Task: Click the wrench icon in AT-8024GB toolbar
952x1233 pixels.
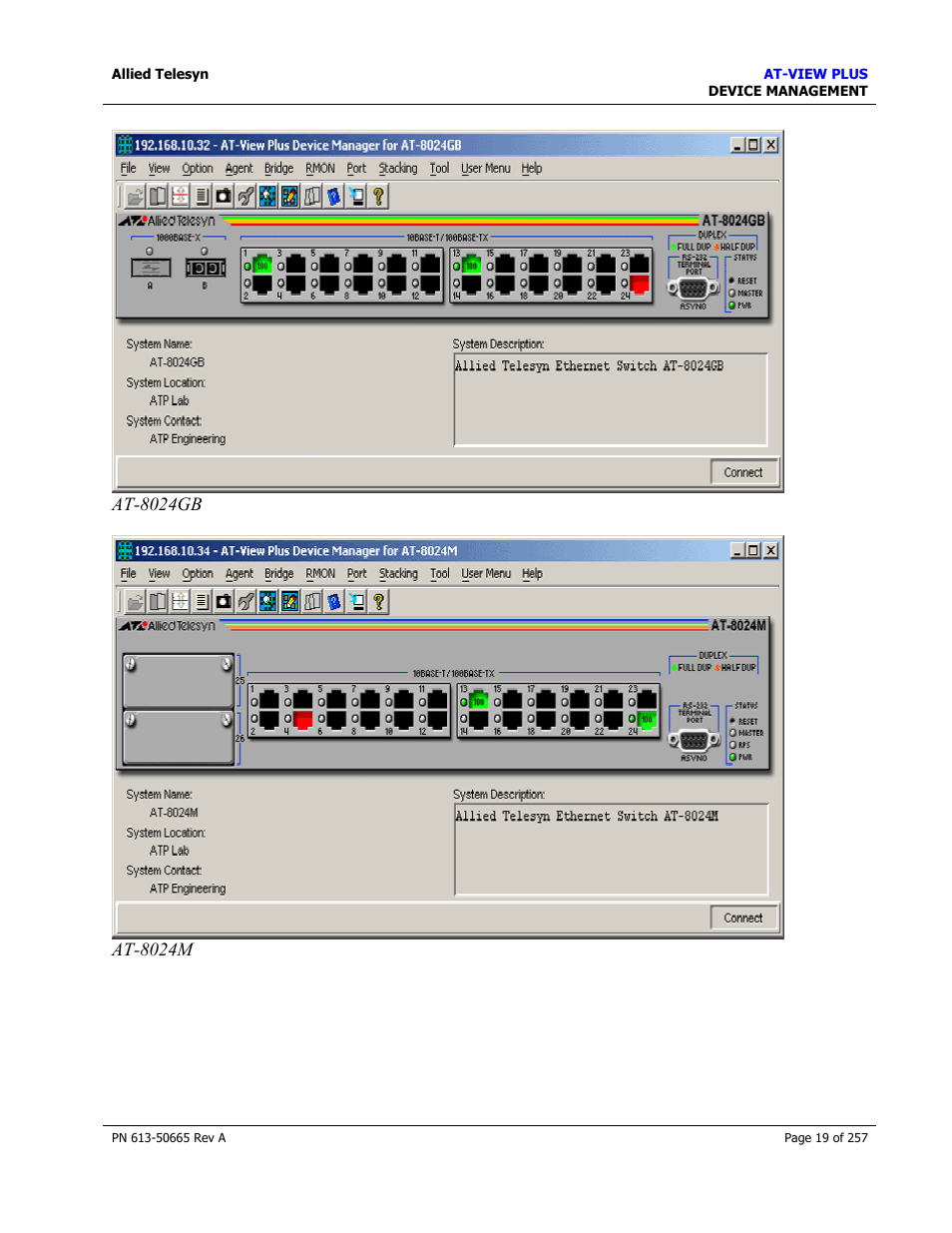Action: tap(245, 197)
